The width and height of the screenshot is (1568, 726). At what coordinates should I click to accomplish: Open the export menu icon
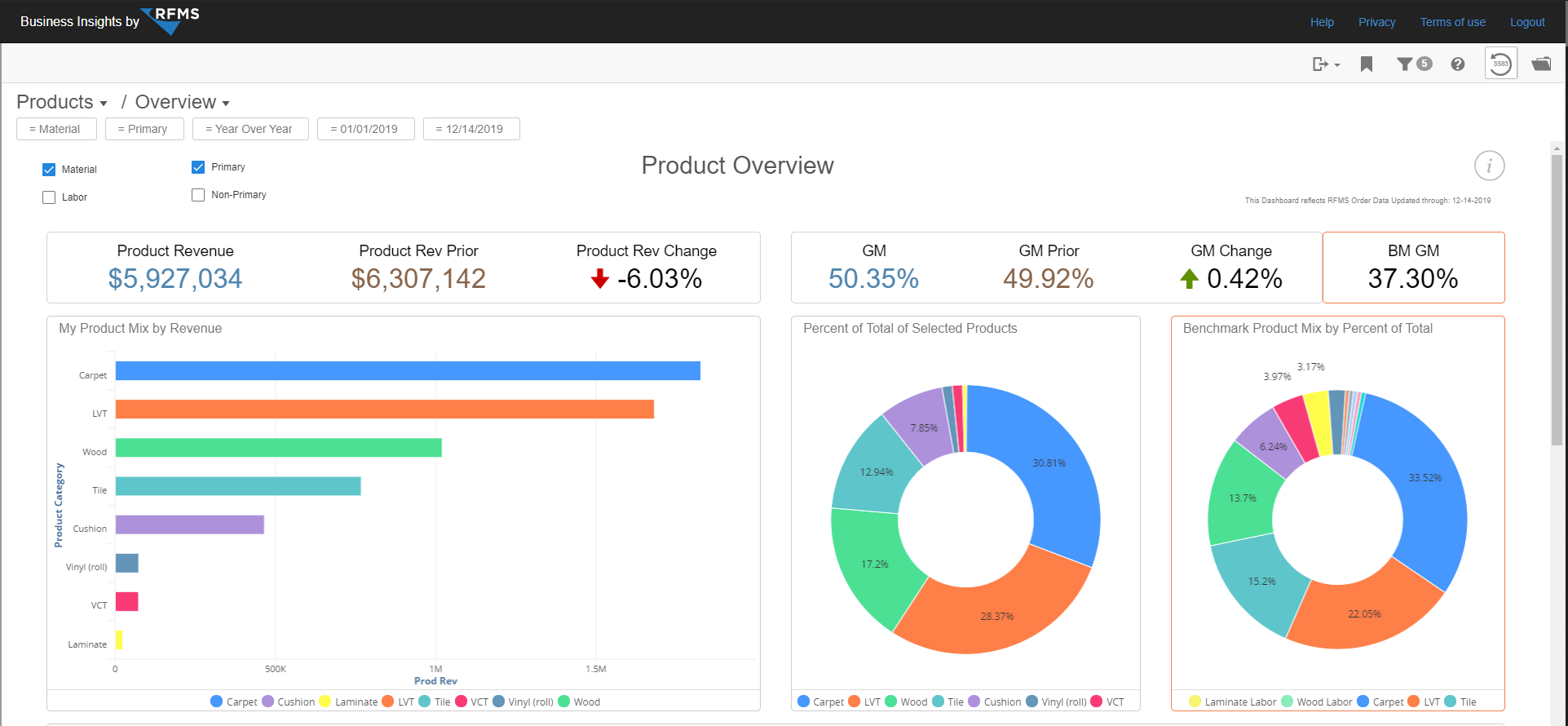tap(1325, 64)
